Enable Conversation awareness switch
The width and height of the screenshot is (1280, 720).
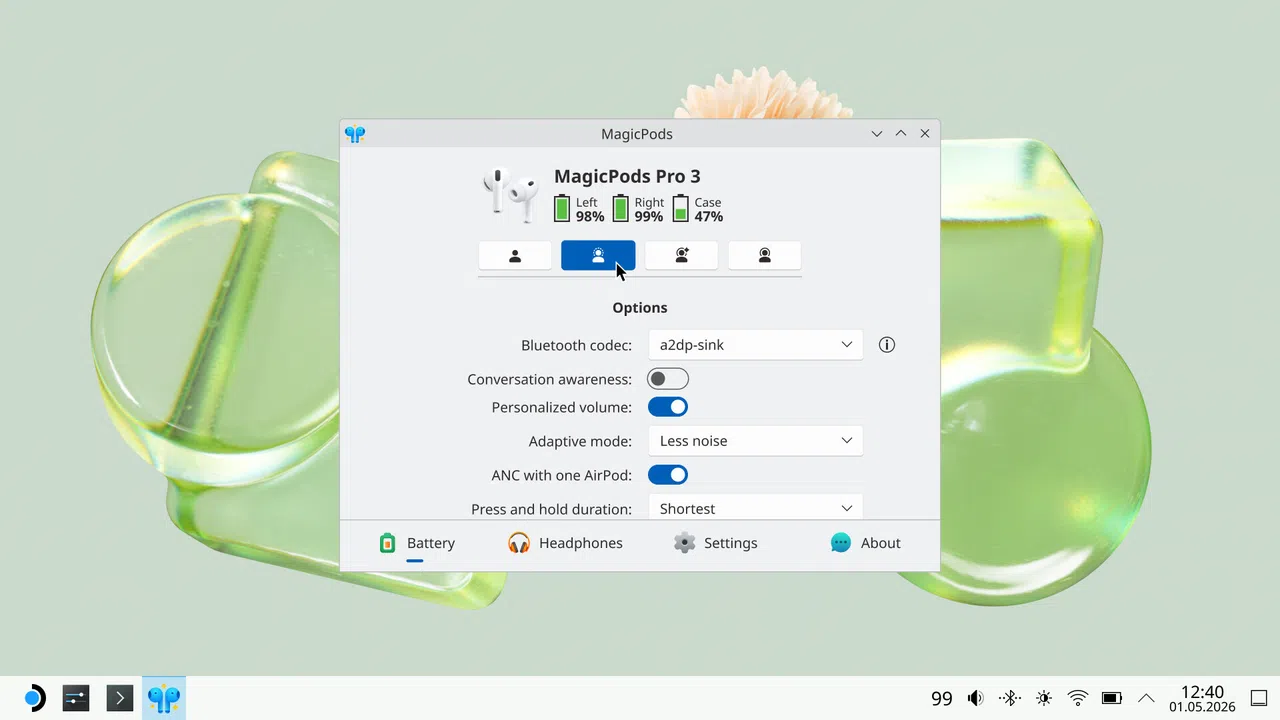click(668, 379)
